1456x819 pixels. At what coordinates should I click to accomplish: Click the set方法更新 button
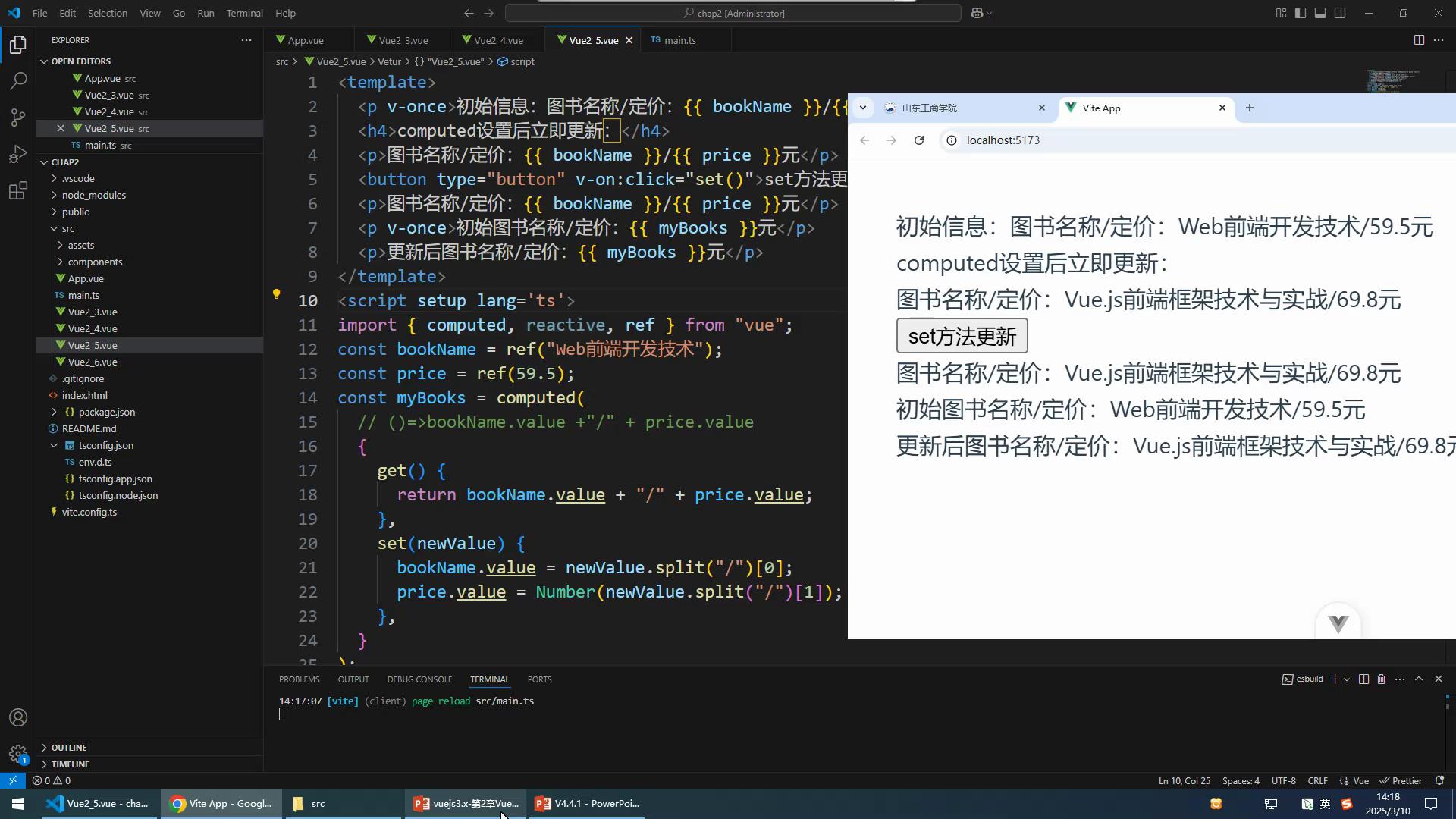point(962,336)
